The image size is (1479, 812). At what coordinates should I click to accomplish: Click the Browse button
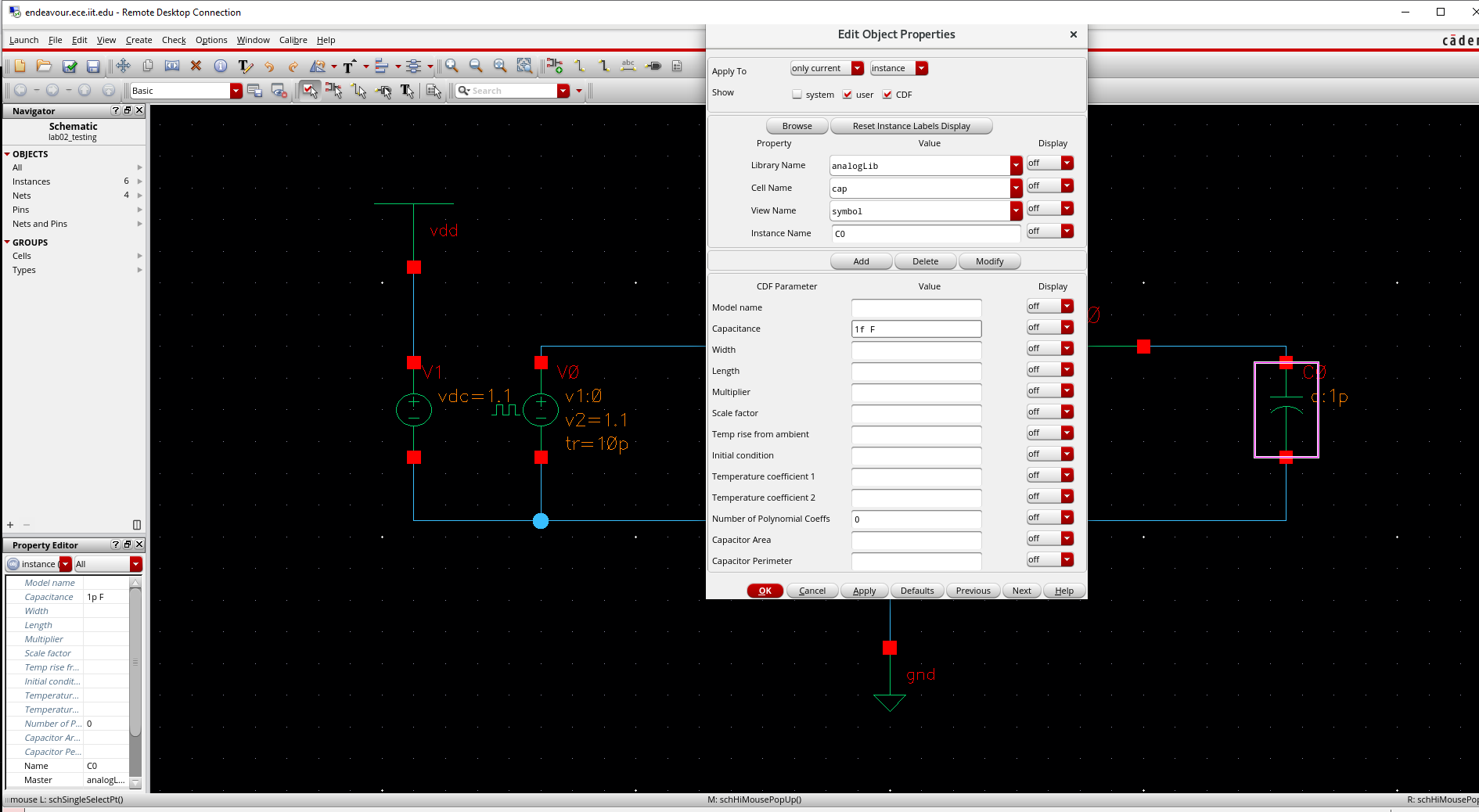[797, 126]
